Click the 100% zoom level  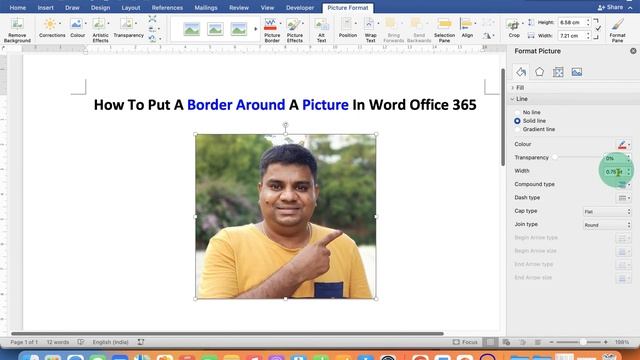(x=622, y=342)
